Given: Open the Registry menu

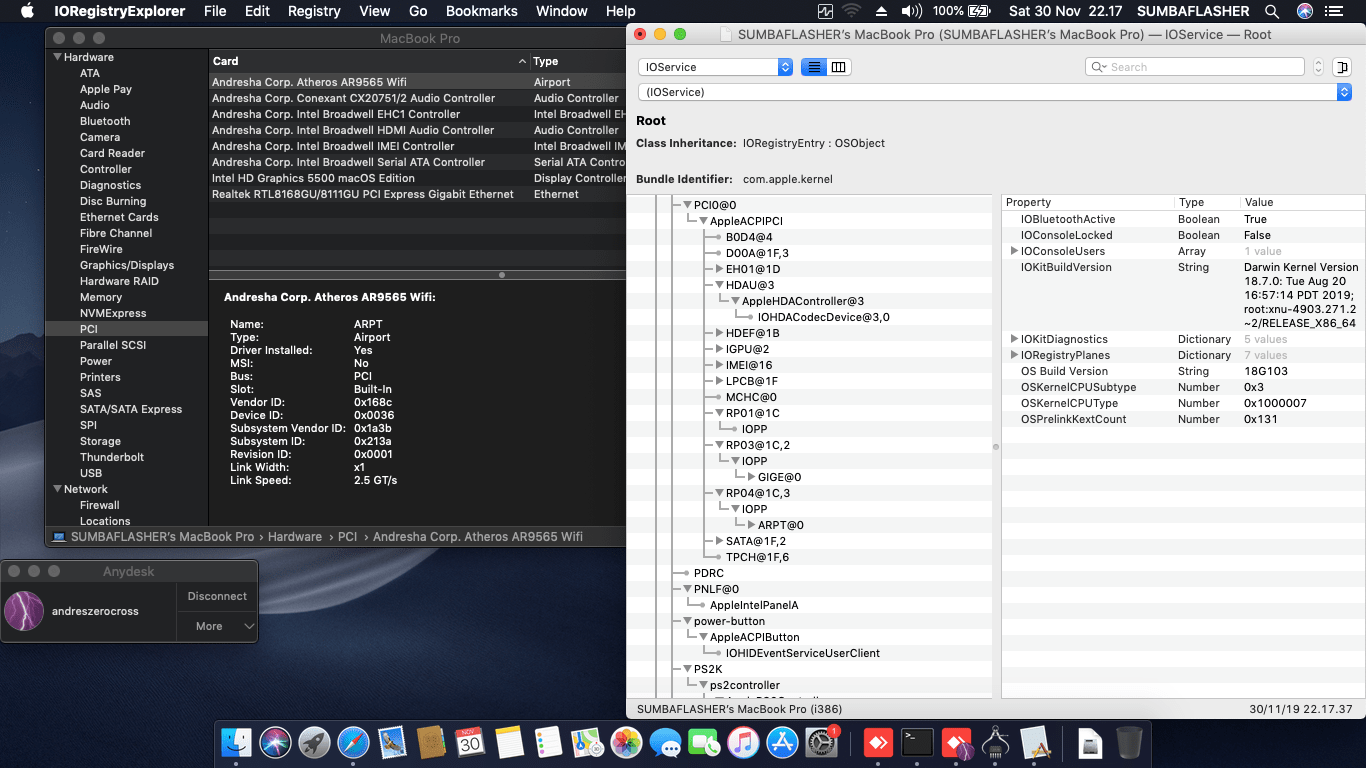Looking at the screenshot, I should (313, 11).
